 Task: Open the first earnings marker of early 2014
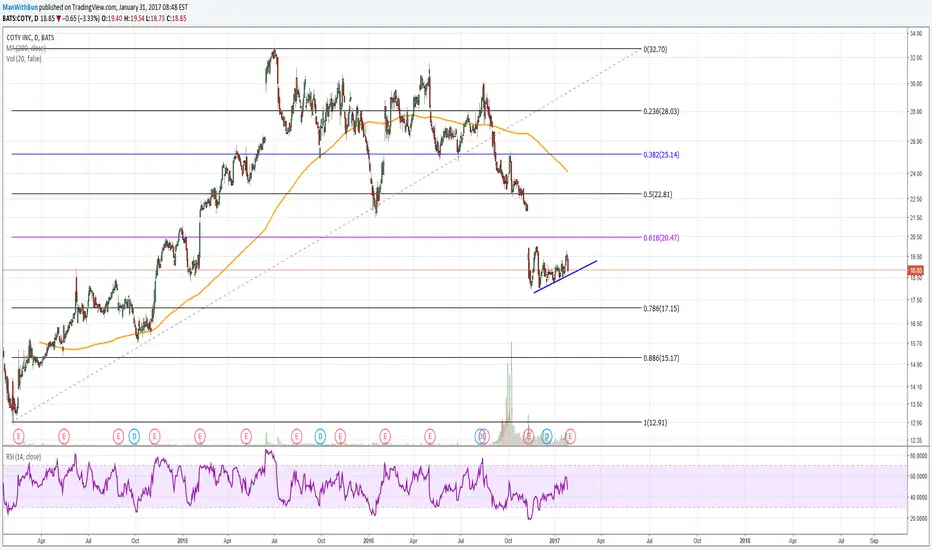(x=18, y=437)
